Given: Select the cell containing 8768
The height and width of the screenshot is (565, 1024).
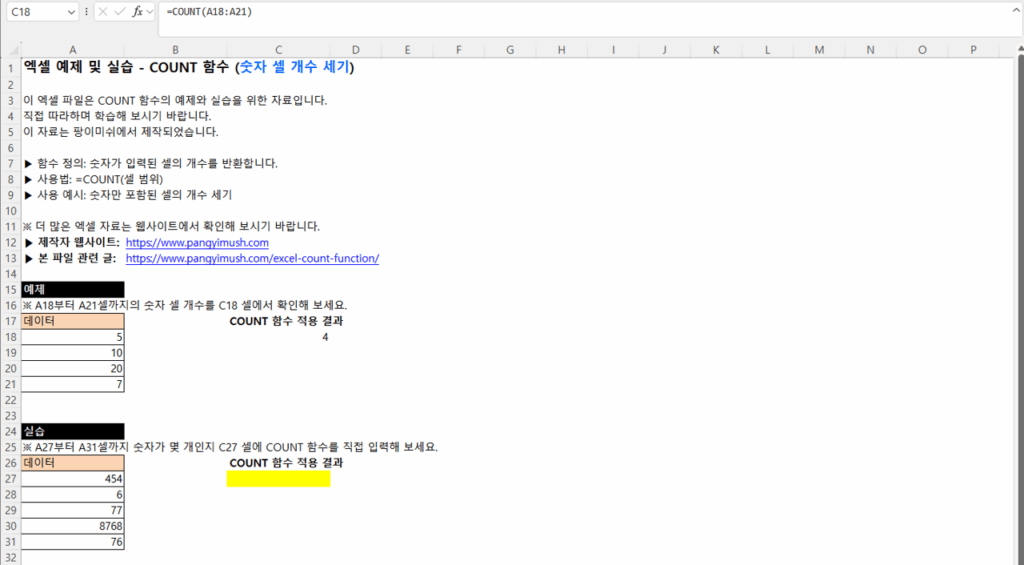Looking at the screenshot, I should point(72,526).
